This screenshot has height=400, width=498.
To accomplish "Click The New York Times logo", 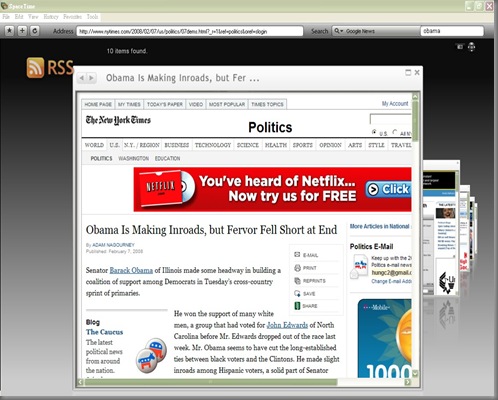I will coord(118,120).
